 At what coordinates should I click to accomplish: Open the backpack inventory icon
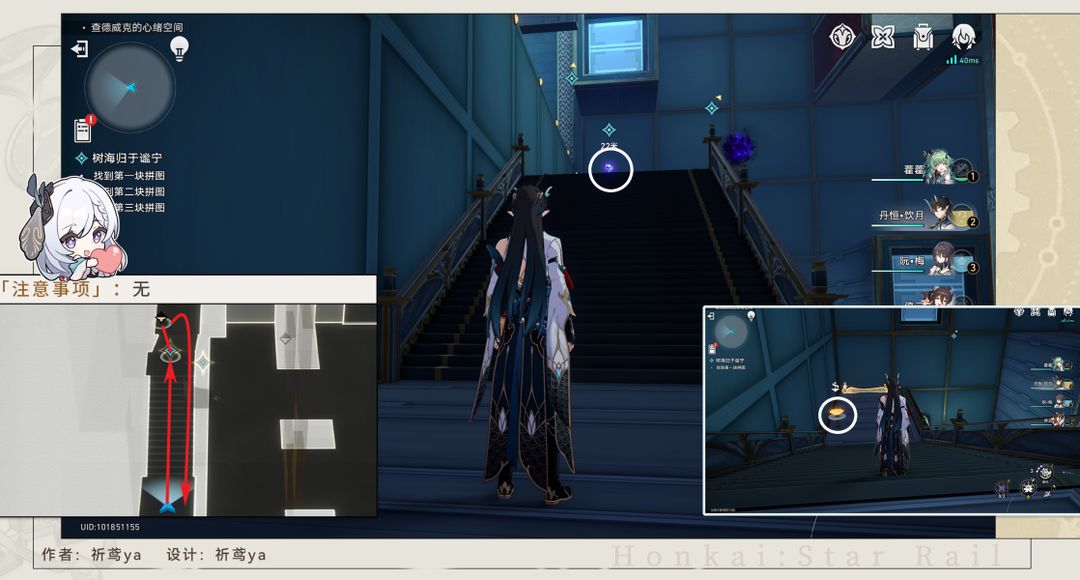click(923, 37)
